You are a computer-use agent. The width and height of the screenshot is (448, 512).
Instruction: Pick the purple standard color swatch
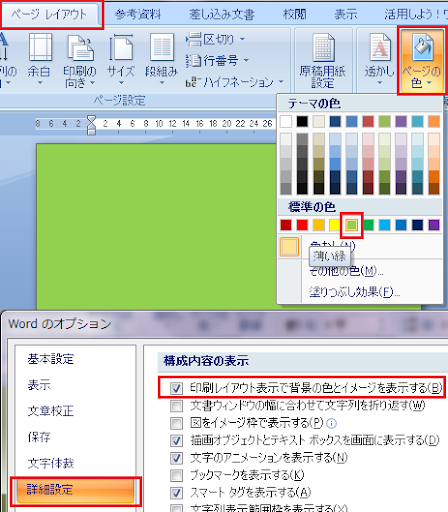434,225
